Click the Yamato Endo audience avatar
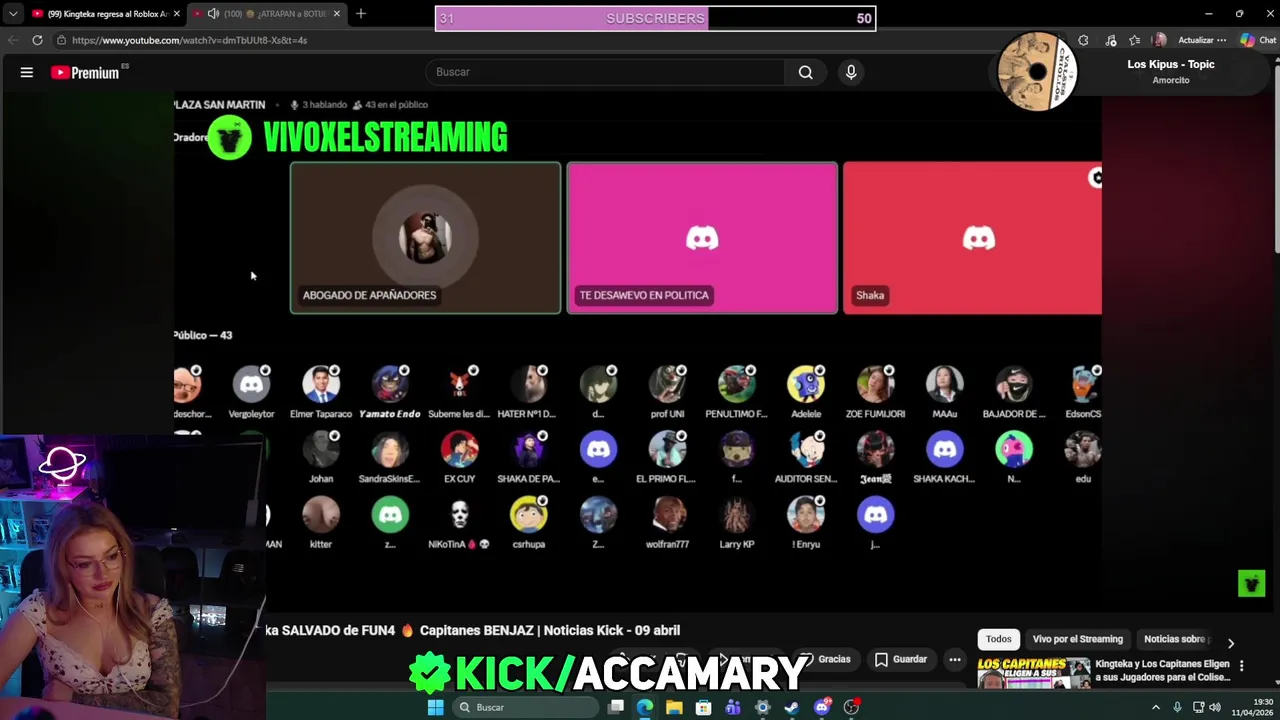The width and height of the screenshot is (1280, 720). tap(390, 384)
